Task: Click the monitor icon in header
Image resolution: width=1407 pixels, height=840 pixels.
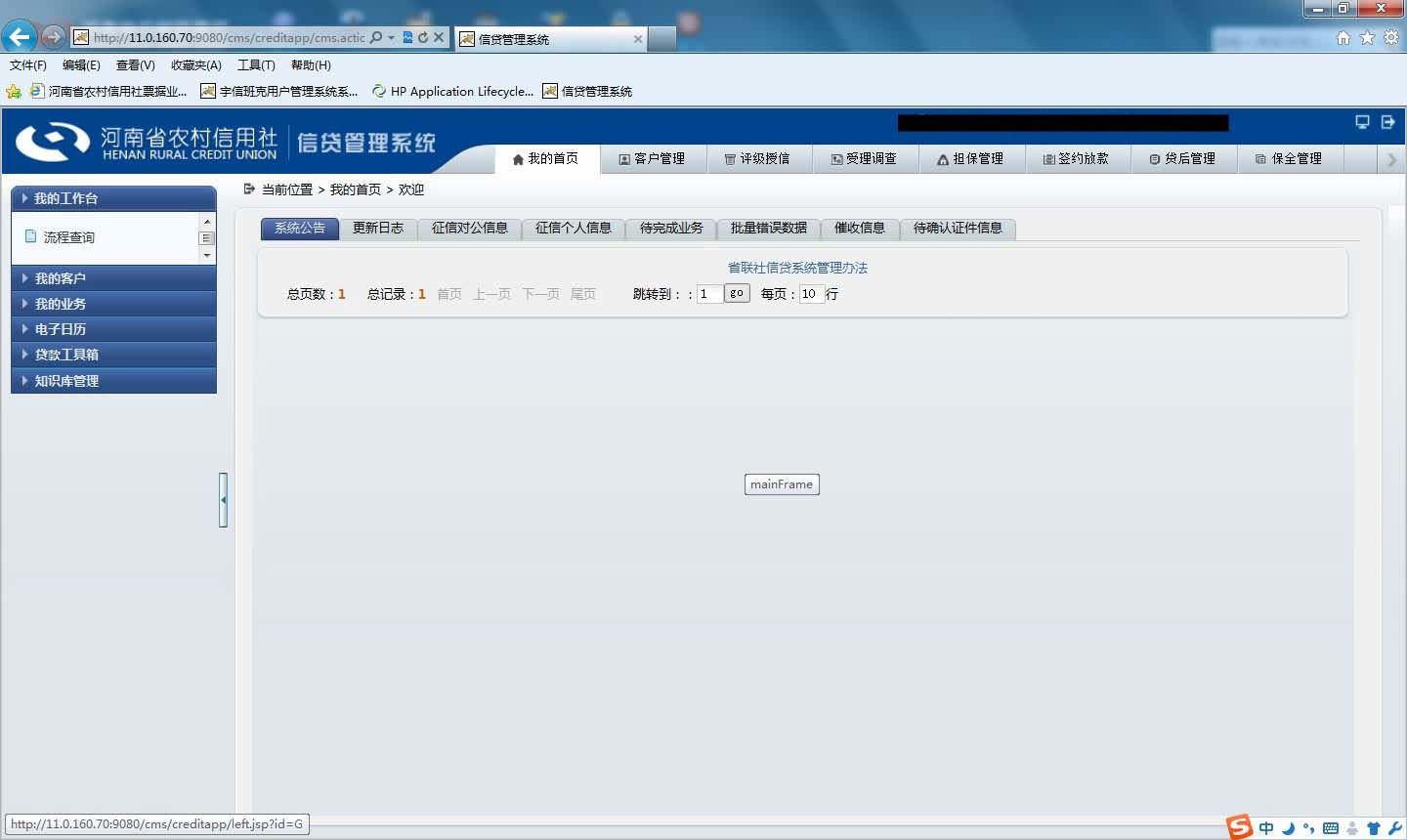Action: point(1362,122)
